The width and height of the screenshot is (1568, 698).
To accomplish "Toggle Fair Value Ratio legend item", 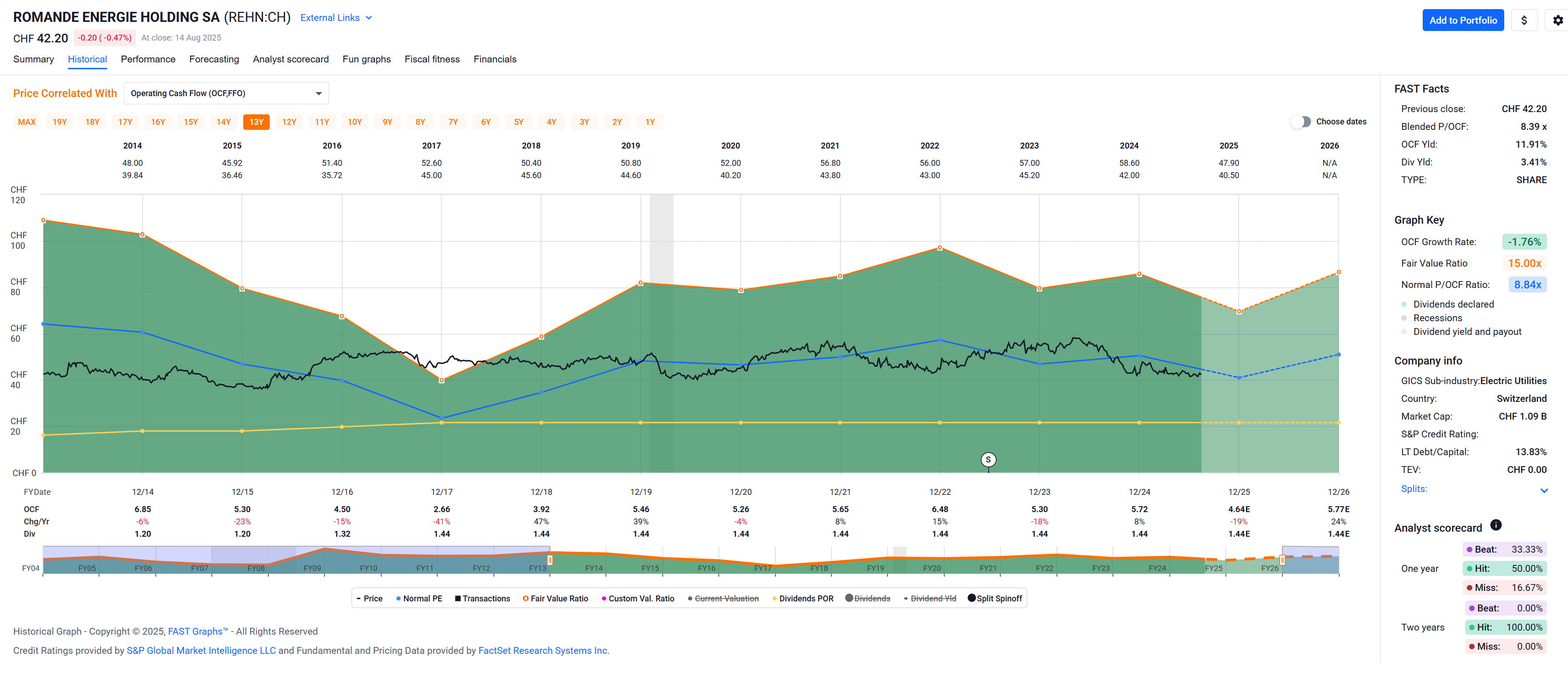I will tap(555, 598).
